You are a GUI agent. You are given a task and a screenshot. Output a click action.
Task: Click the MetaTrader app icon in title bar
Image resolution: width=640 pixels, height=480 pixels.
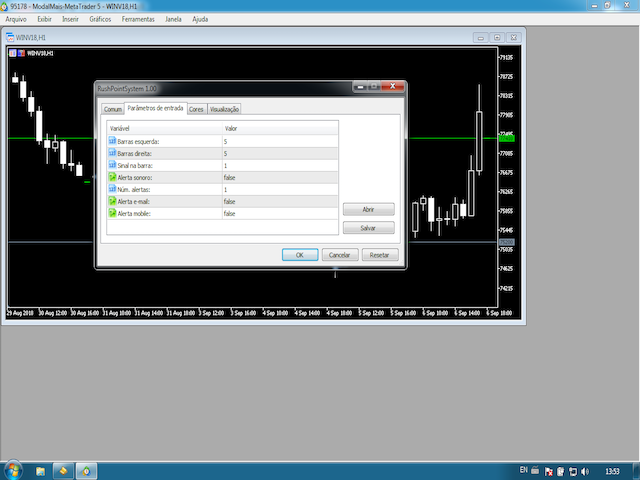[x=4, y=7]
